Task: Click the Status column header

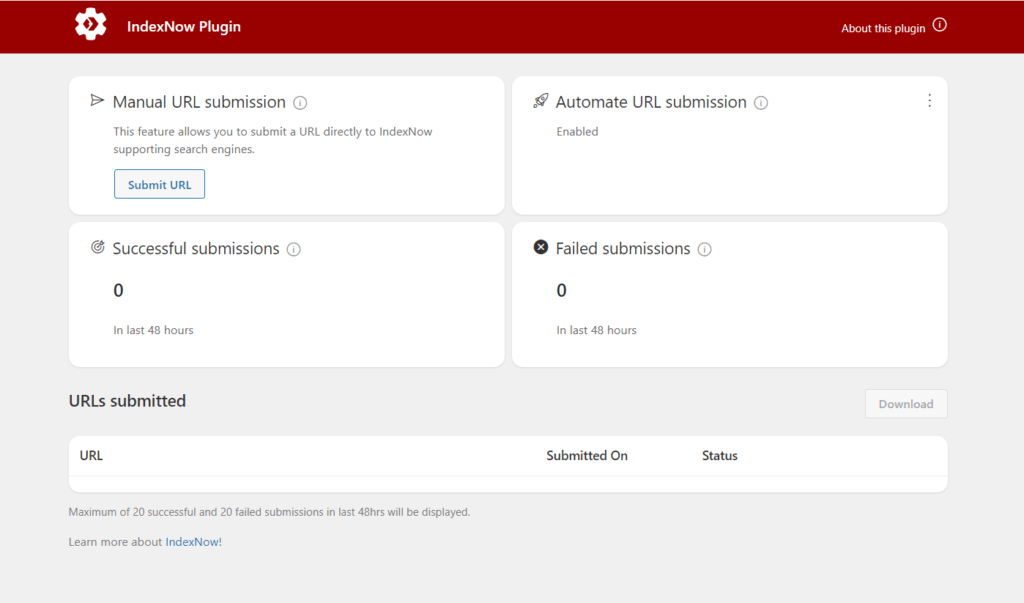Action: 720,455
